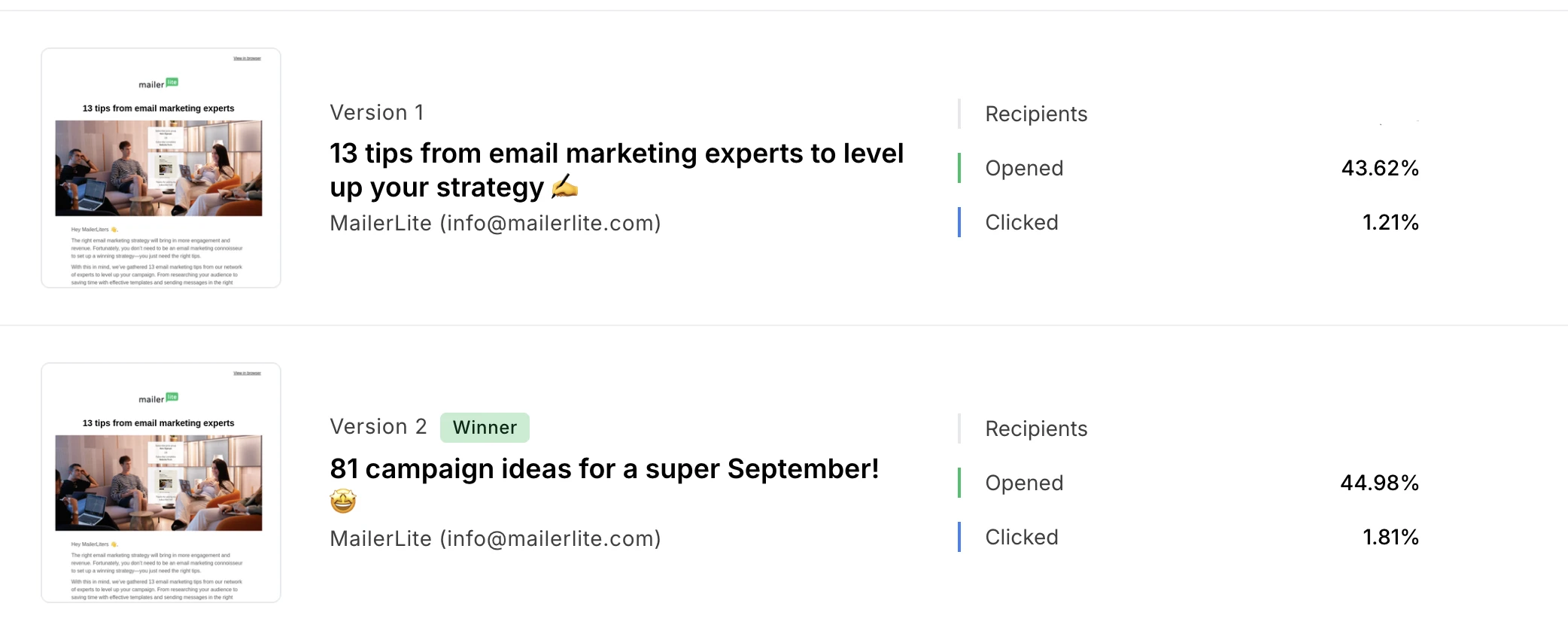Open the Version 1 email preview thumbnail

(161, 168)
